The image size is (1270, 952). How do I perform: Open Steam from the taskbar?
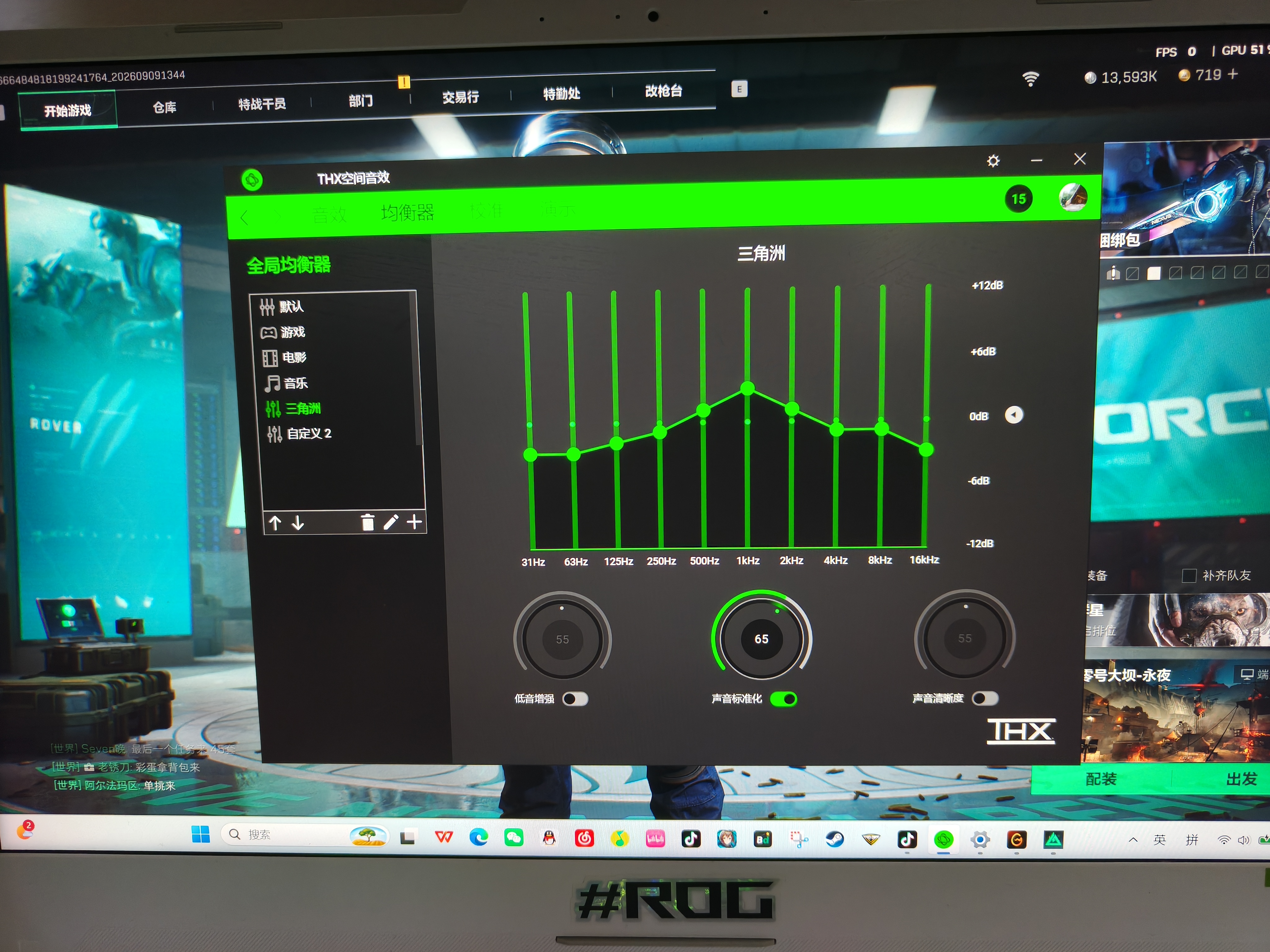coord(834,840)
